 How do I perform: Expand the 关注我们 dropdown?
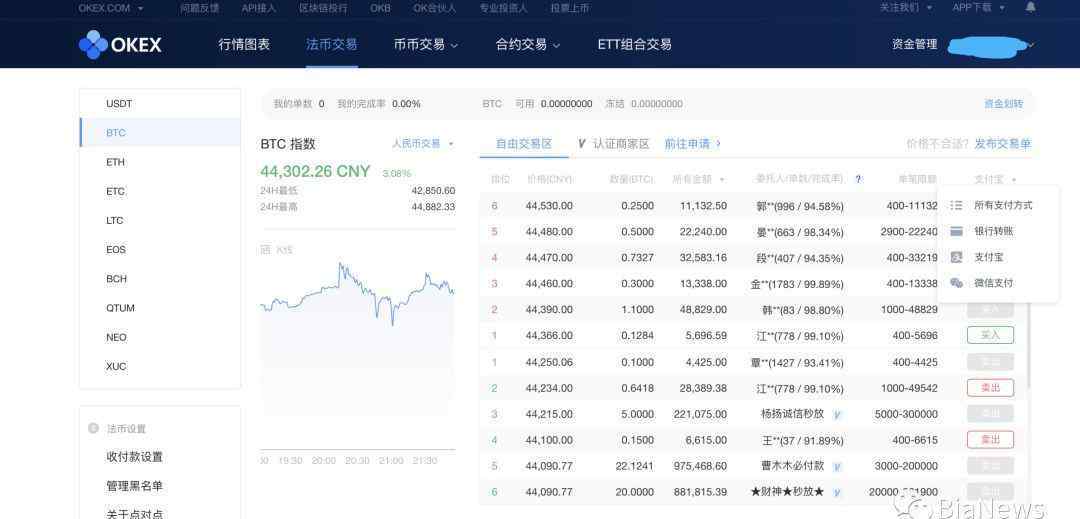(904, 8)
